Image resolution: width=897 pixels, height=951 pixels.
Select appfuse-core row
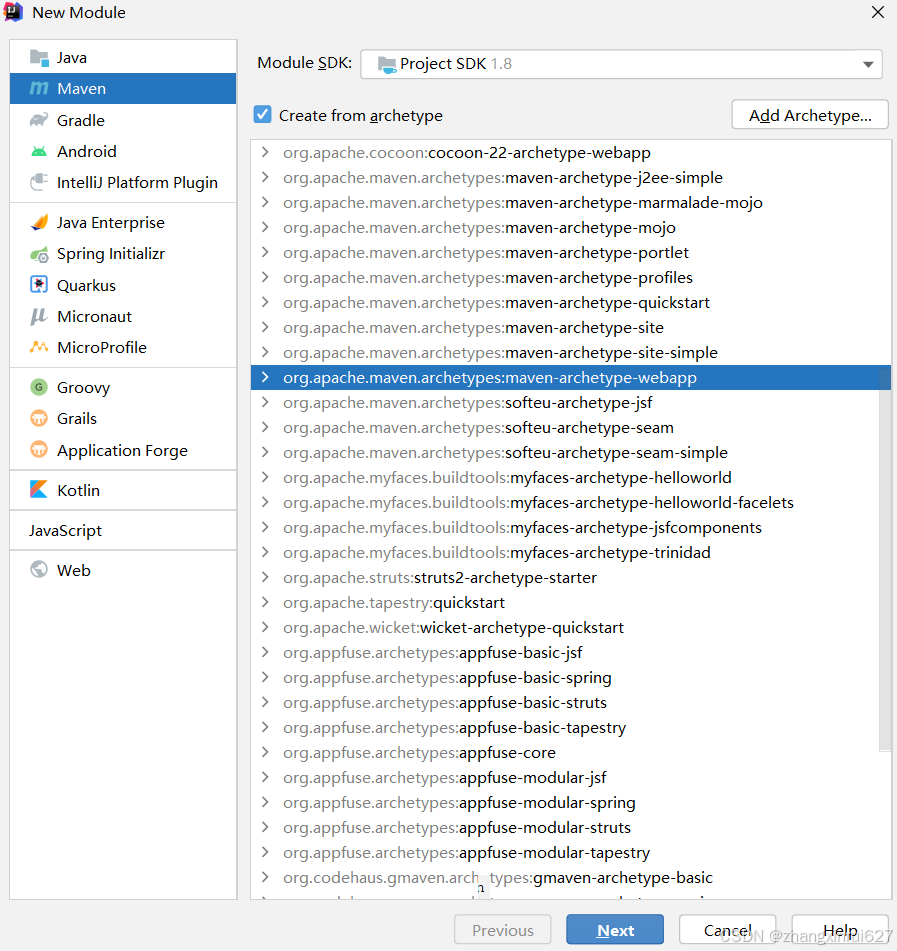[x=571, y=752]
